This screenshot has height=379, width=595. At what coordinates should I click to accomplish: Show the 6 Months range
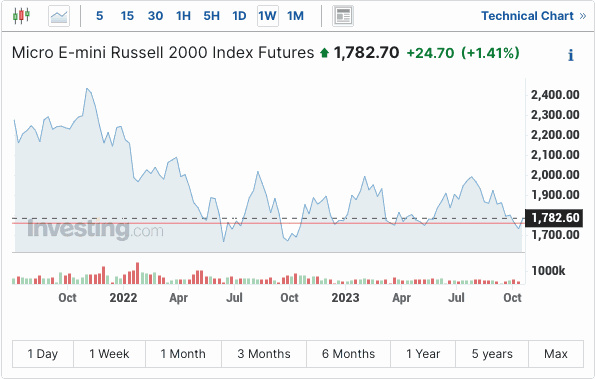(x=348, y=354)
